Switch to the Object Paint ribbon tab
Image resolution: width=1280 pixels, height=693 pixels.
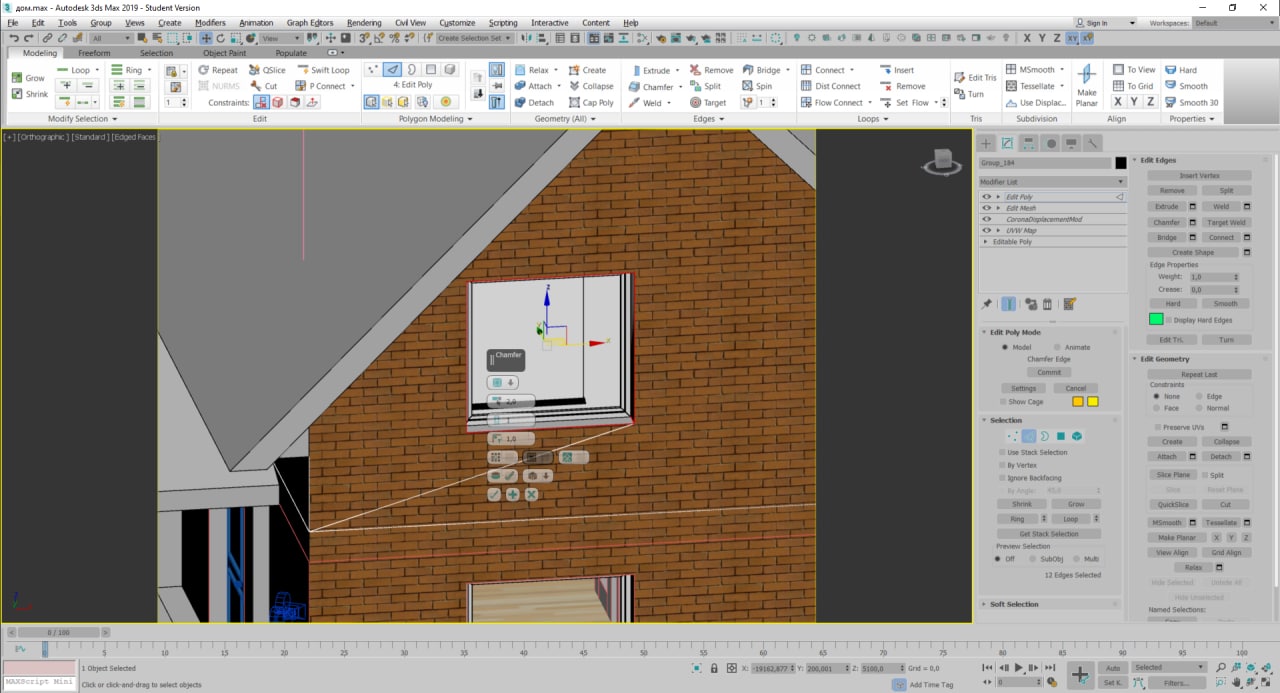point(224,53)
